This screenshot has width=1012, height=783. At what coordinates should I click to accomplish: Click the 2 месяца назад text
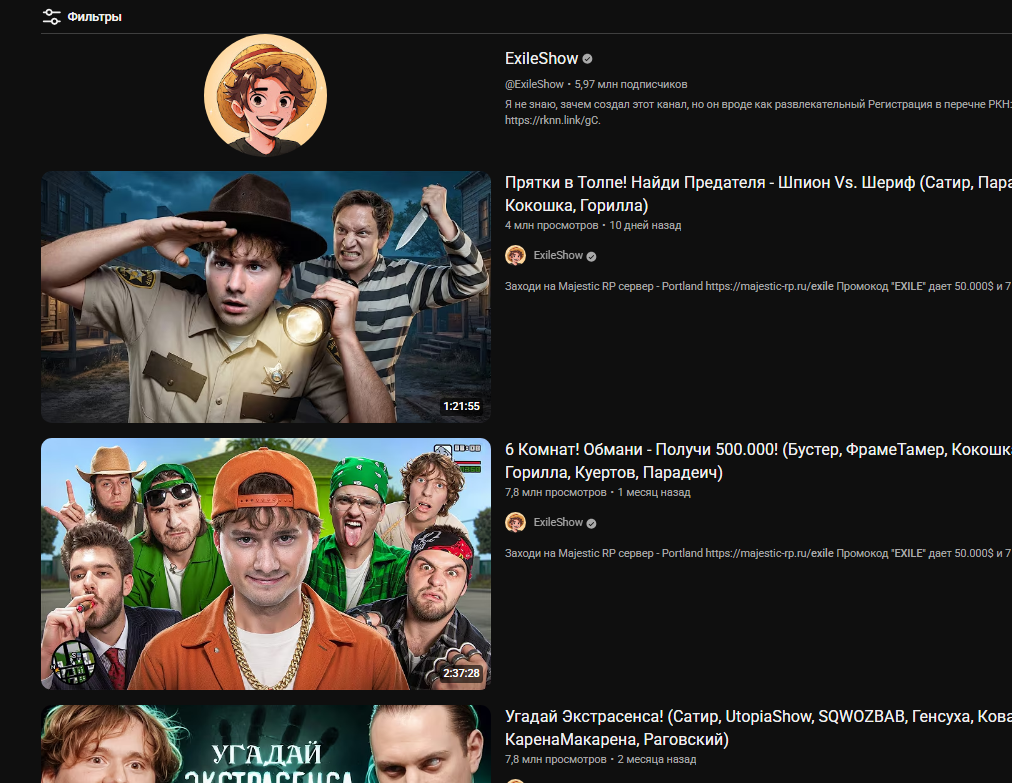[656, 760]
